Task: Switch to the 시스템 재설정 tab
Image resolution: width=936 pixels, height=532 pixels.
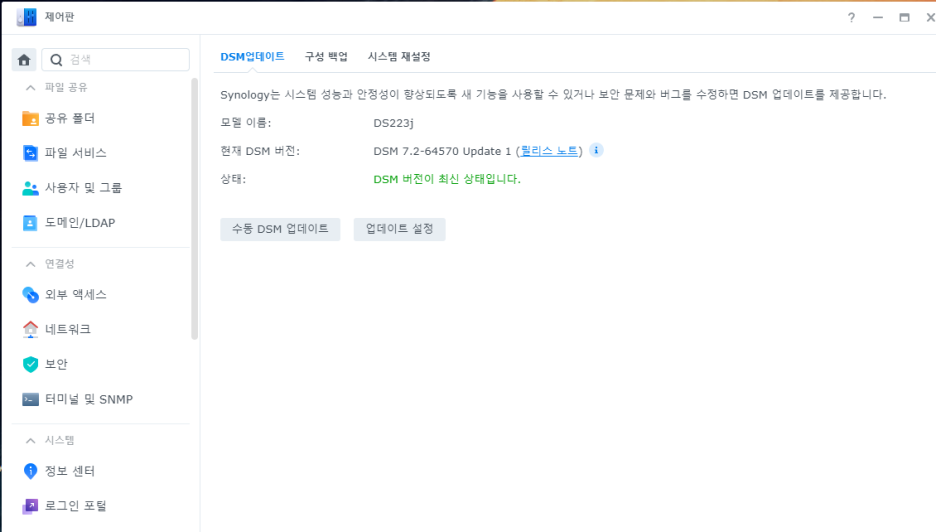Action: (x=399, y=57)
